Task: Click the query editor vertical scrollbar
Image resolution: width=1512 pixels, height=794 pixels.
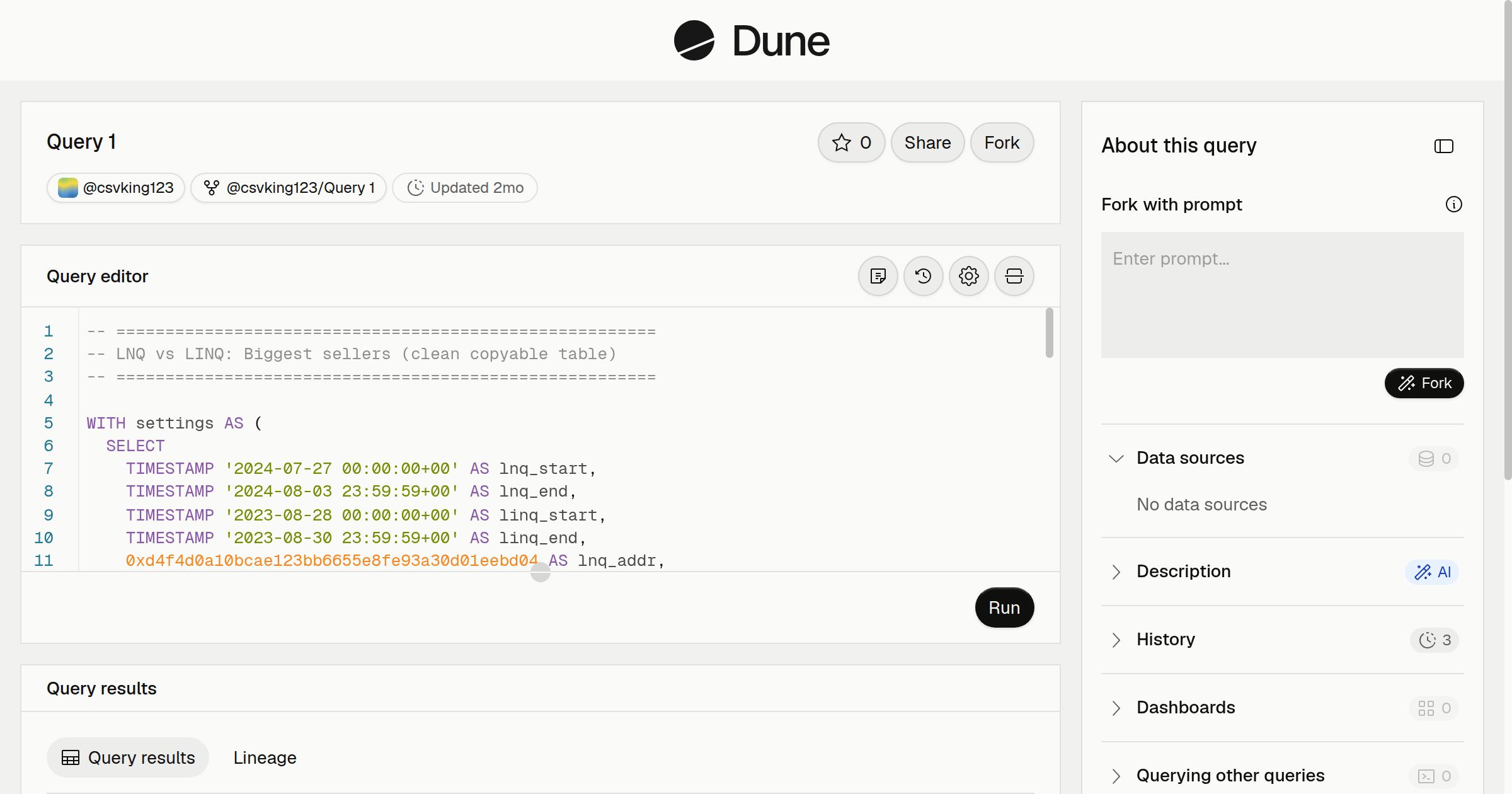Action: [x=1049, y=333]
